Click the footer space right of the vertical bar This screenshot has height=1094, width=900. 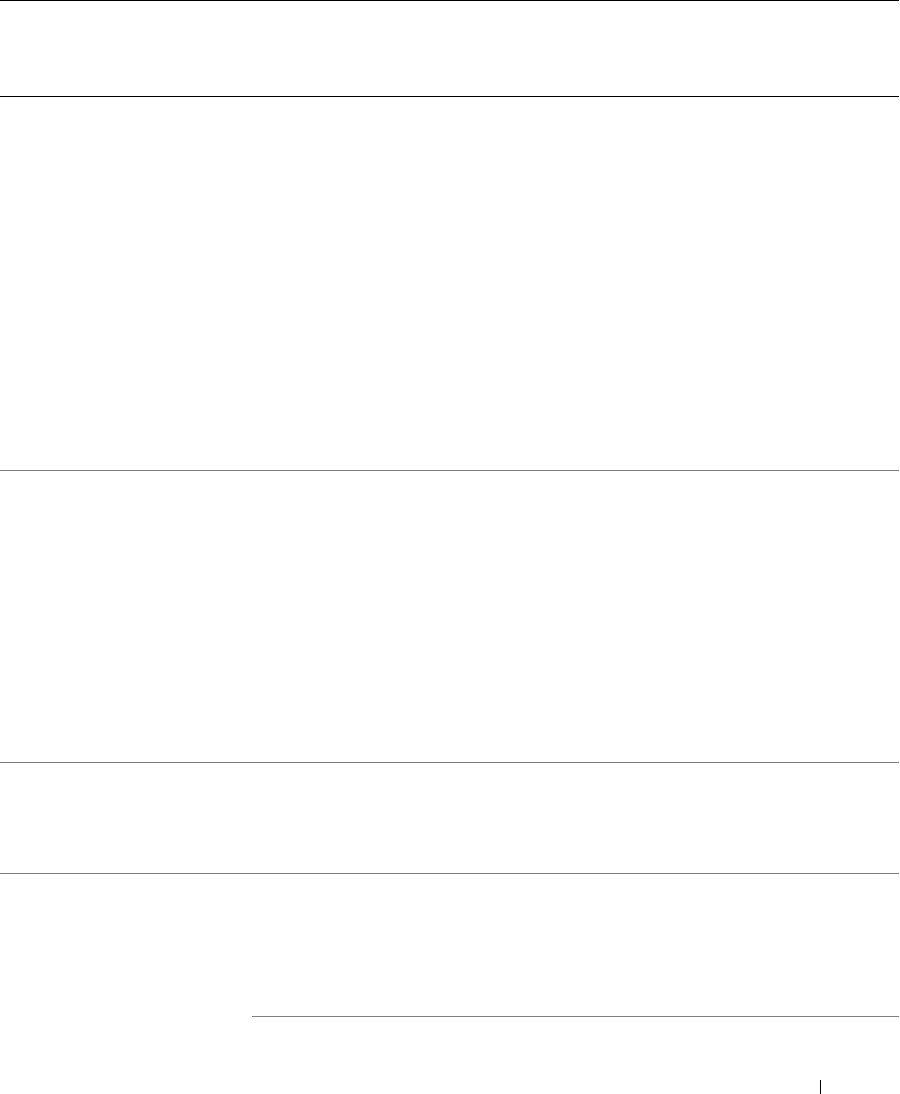pyautogui.click(x=862, y=1087)
